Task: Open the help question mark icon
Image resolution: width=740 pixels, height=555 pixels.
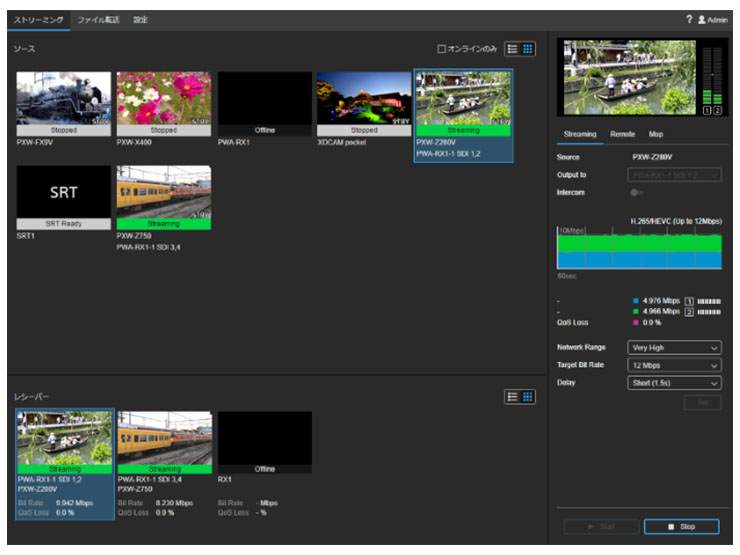Action: [689, 20]
